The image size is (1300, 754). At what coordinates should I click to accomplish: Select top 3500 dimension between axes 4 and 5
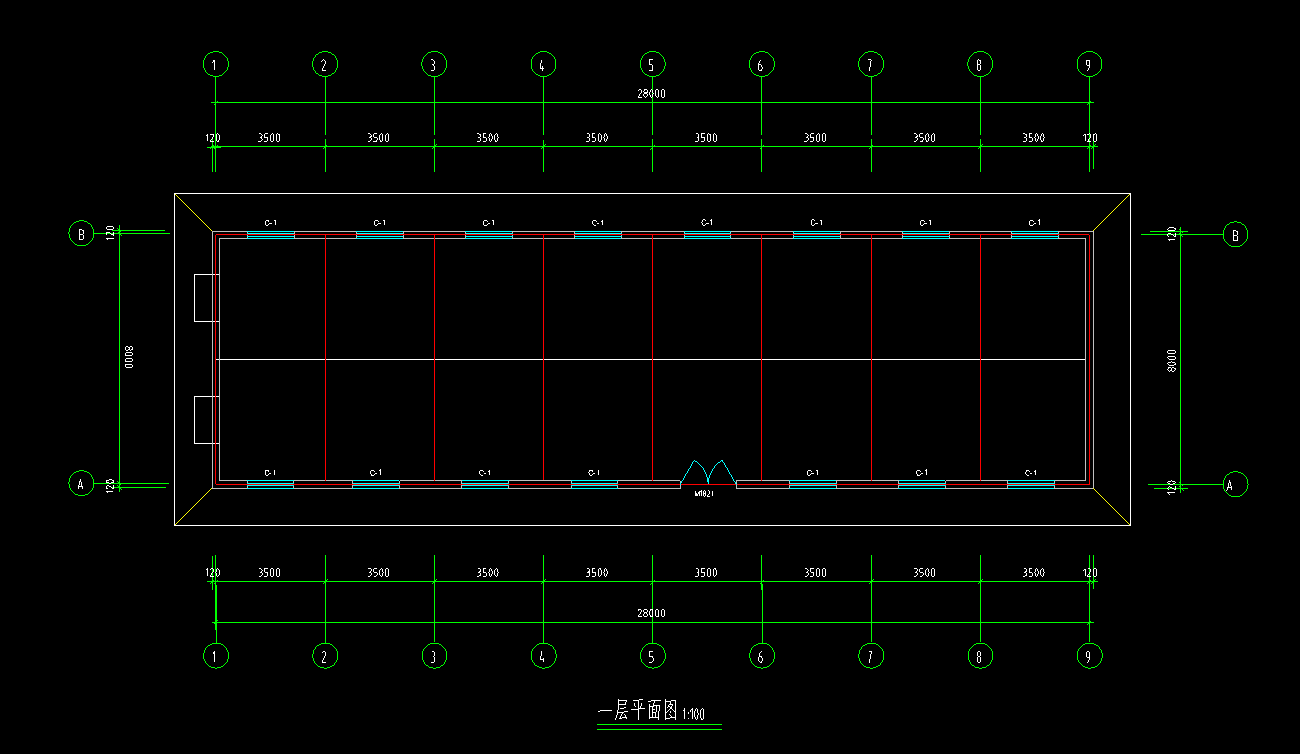[x=597, y=137]
